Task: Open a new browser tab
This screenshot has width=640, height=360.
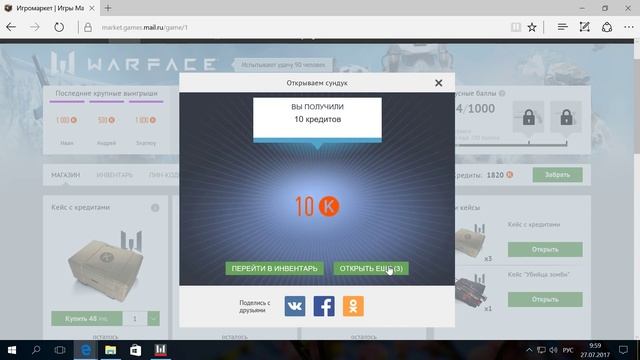Action: (108, 8)
